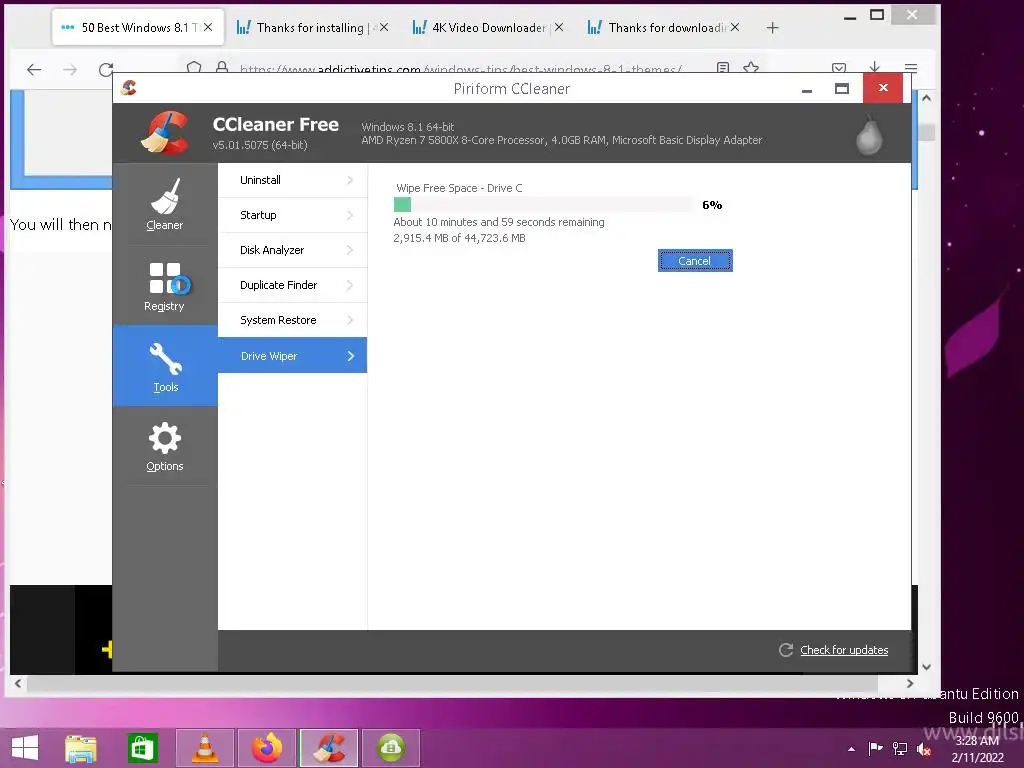Open the Startup tool

tap(293, 215)
